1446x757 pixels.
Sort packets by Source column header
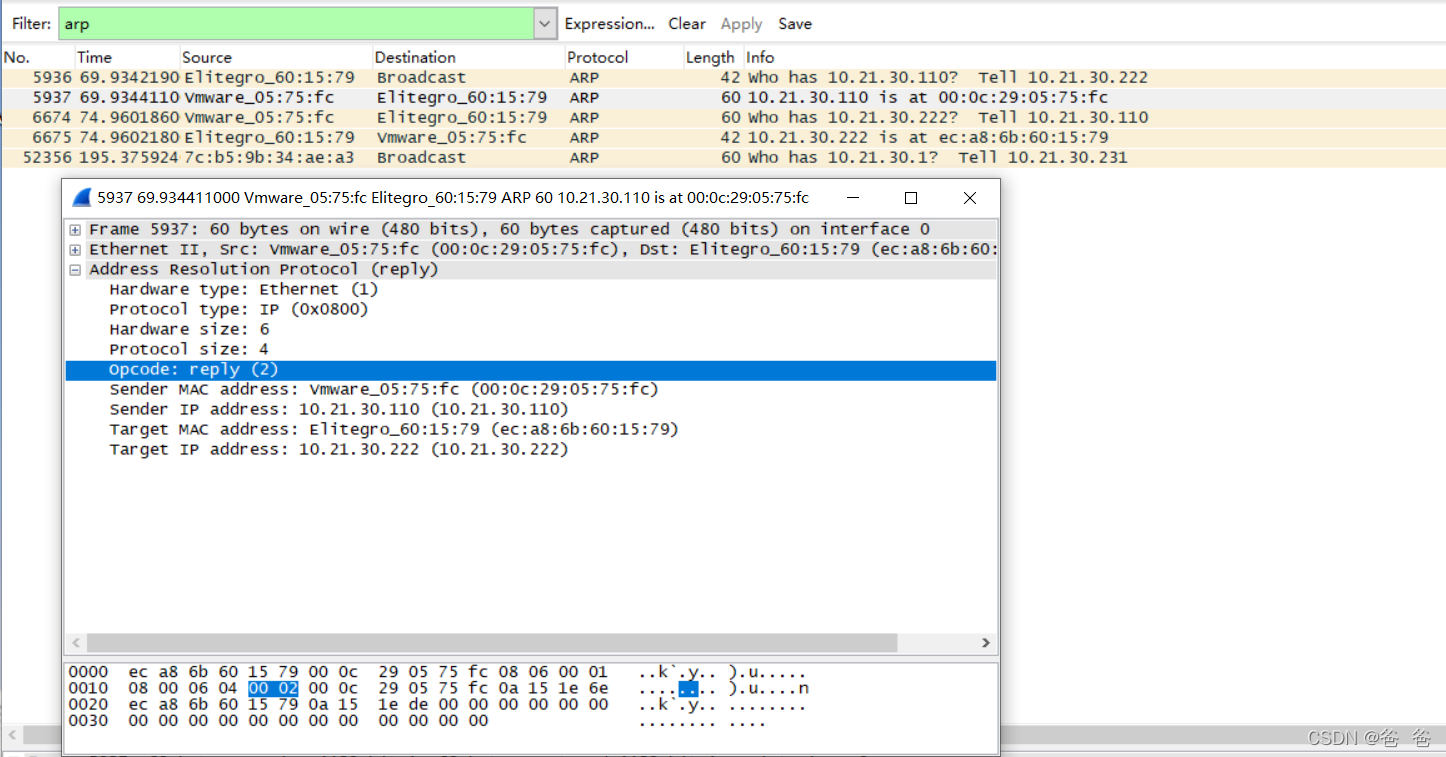275,57
